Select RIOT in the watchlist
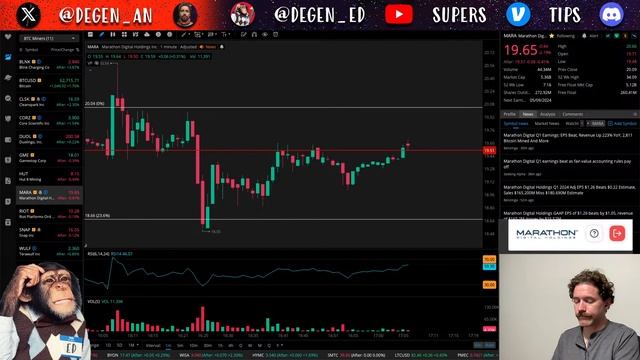 coord(49,213)
